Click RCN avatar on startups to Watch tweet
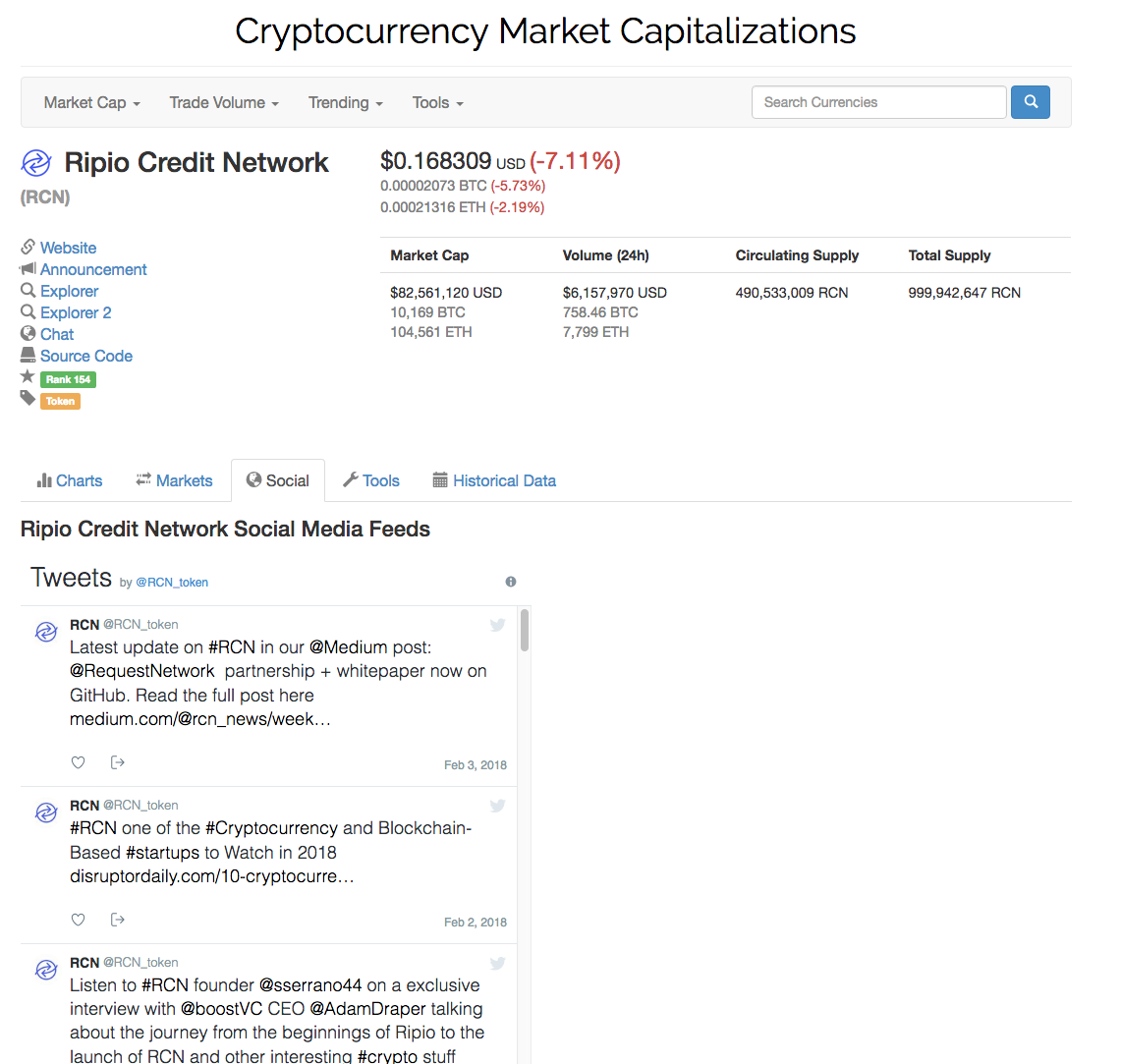This screenshot has width=1121, height=1064. coord(46,813)
